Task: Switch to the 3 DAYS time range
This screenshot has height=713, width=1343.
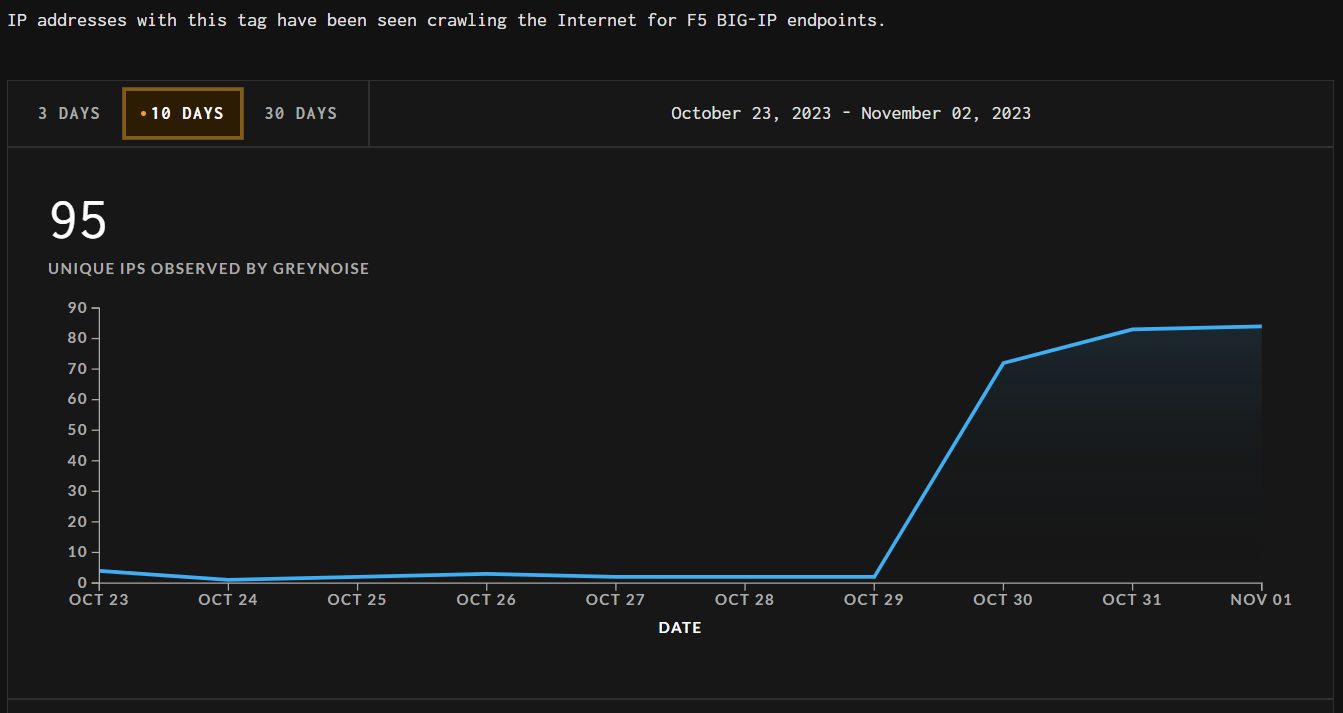Action: [69, 114]
